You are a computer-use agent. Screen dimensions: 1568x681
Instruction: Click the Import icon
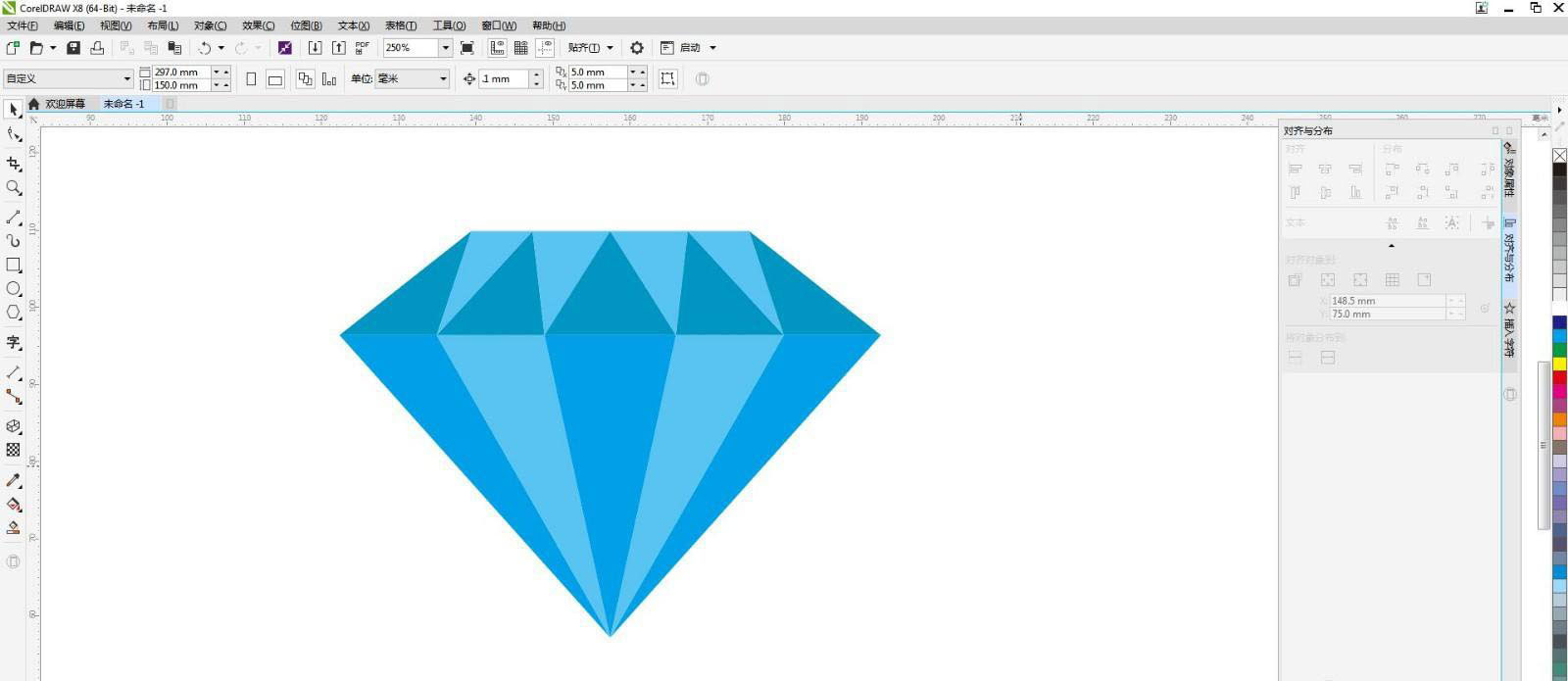(x=315, y=47)
